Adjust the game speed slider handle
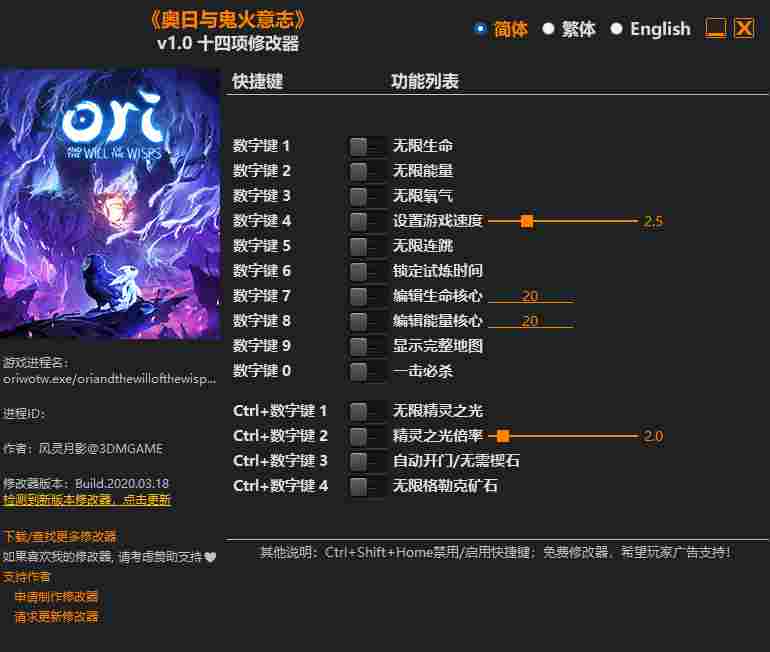 pos(527,221)
